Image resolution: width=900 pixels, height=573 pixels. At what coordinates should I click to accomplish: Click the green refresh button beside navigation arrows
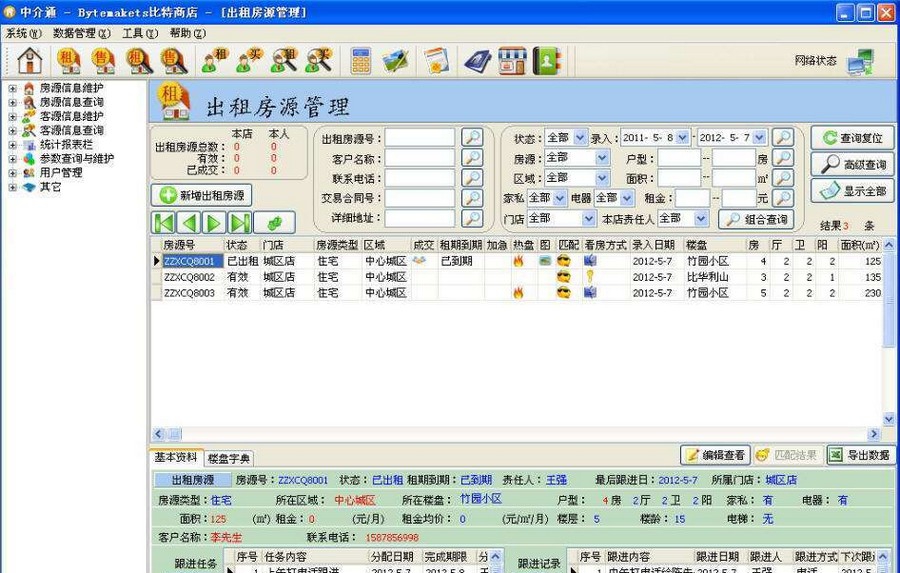pos(273,223)
